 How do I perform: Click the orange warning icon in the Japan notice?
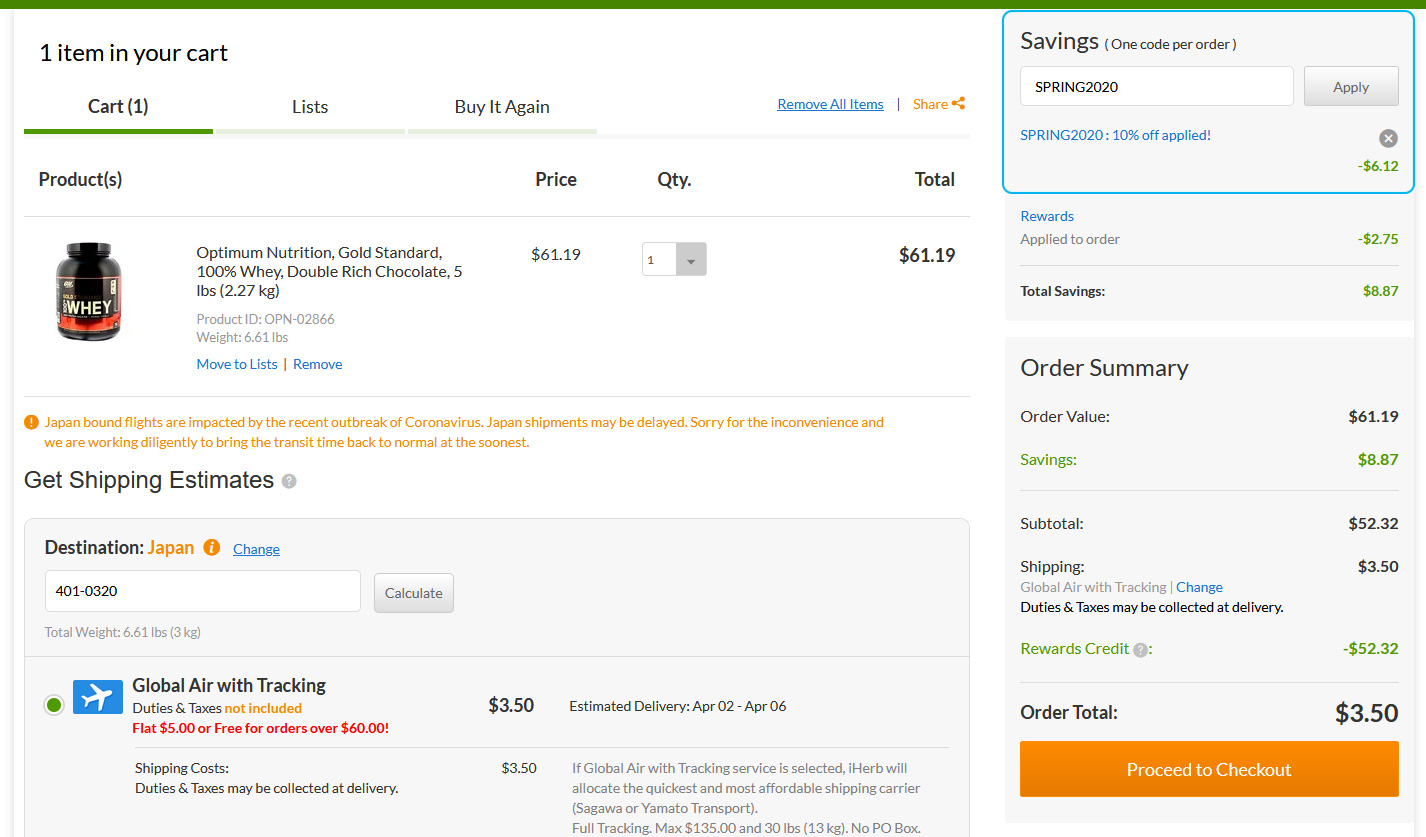pos(32,423)
